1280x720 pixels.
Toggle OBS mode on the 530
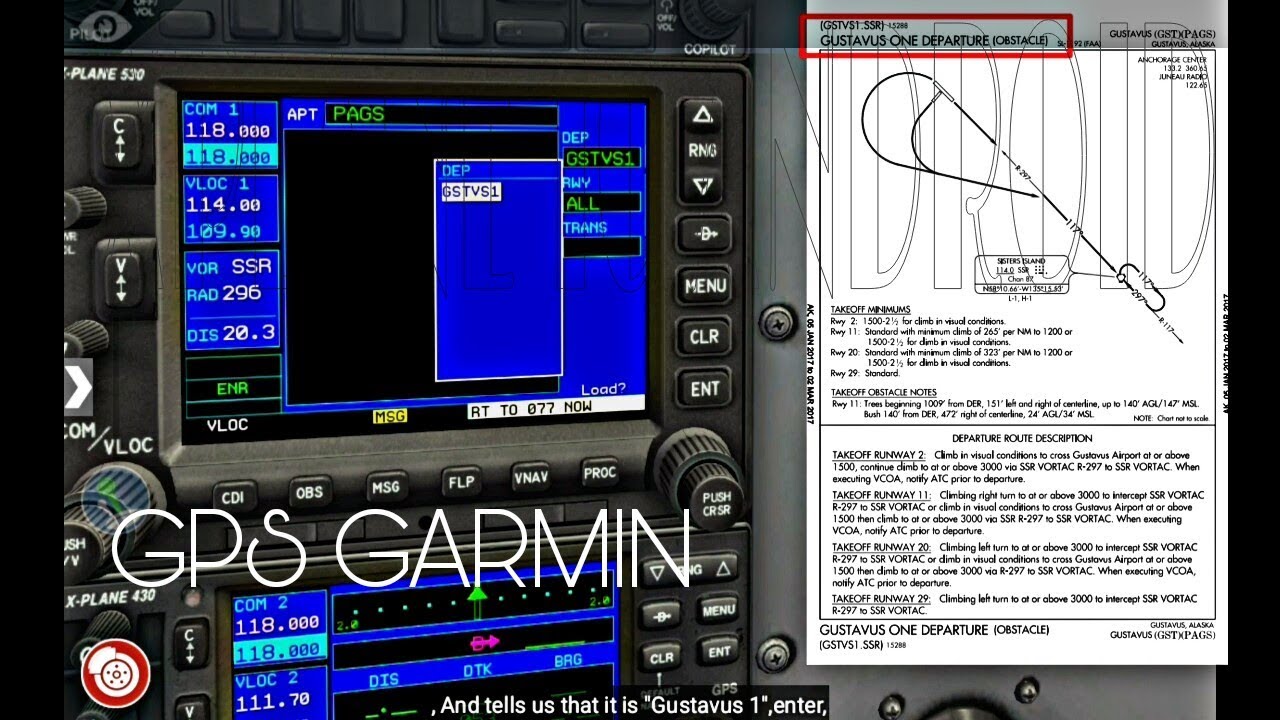tap(309, 491)
